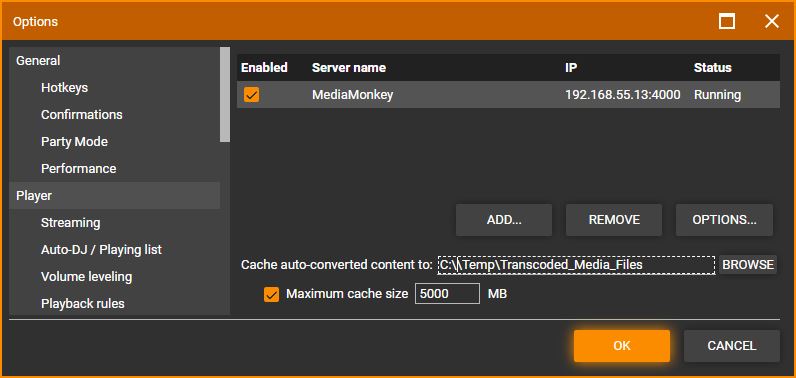This screenshot has width=796, height=378.
Task: Click the left panel scrollbar thumb
Action: [x=225, y=95]
